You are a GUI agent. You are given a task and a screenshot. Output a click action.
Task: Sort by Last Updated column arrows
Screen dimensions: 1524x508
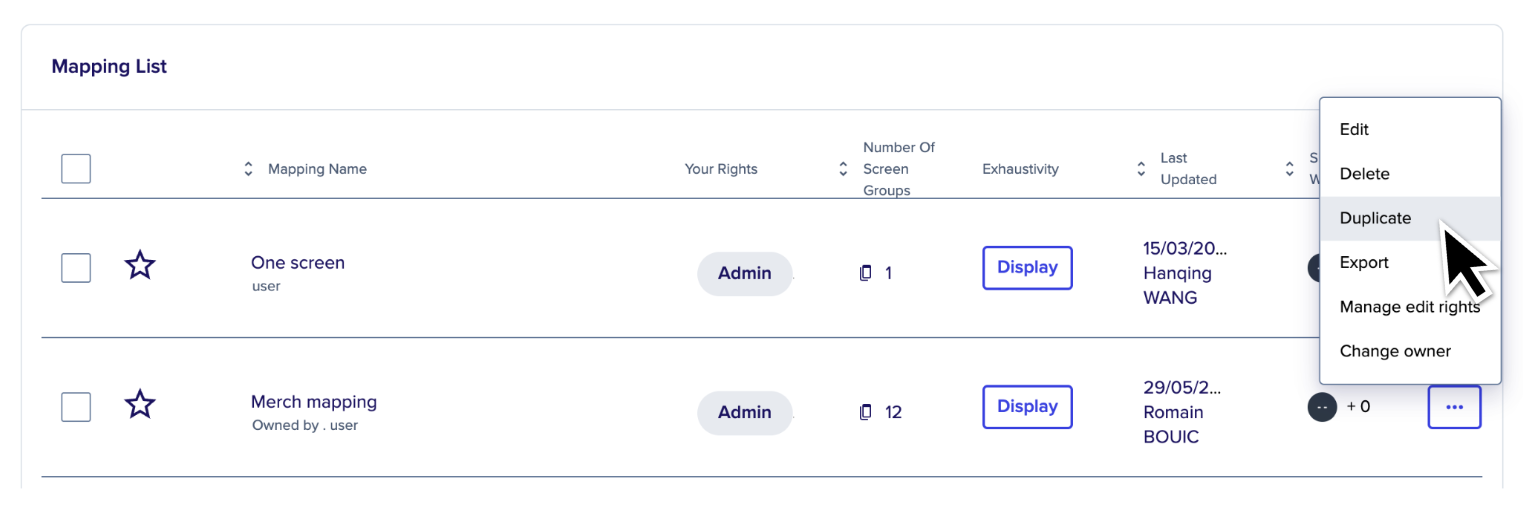pyautogui.click(x=1141, y=169)
